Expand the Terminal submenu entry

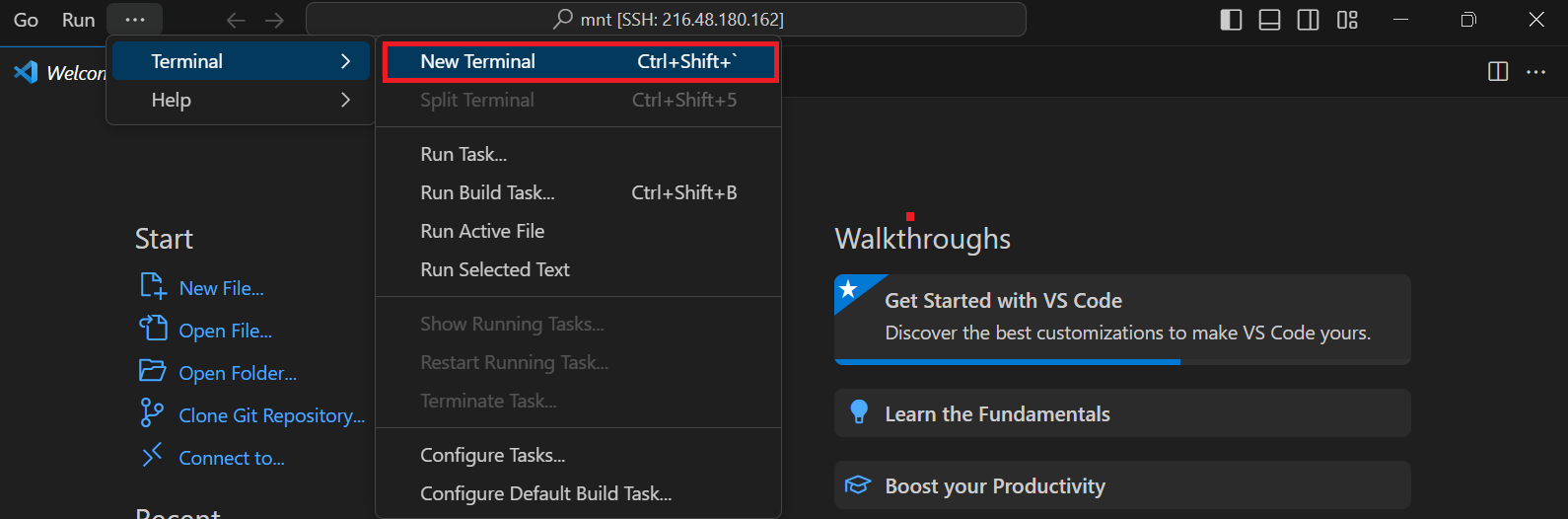pos(241,61)
